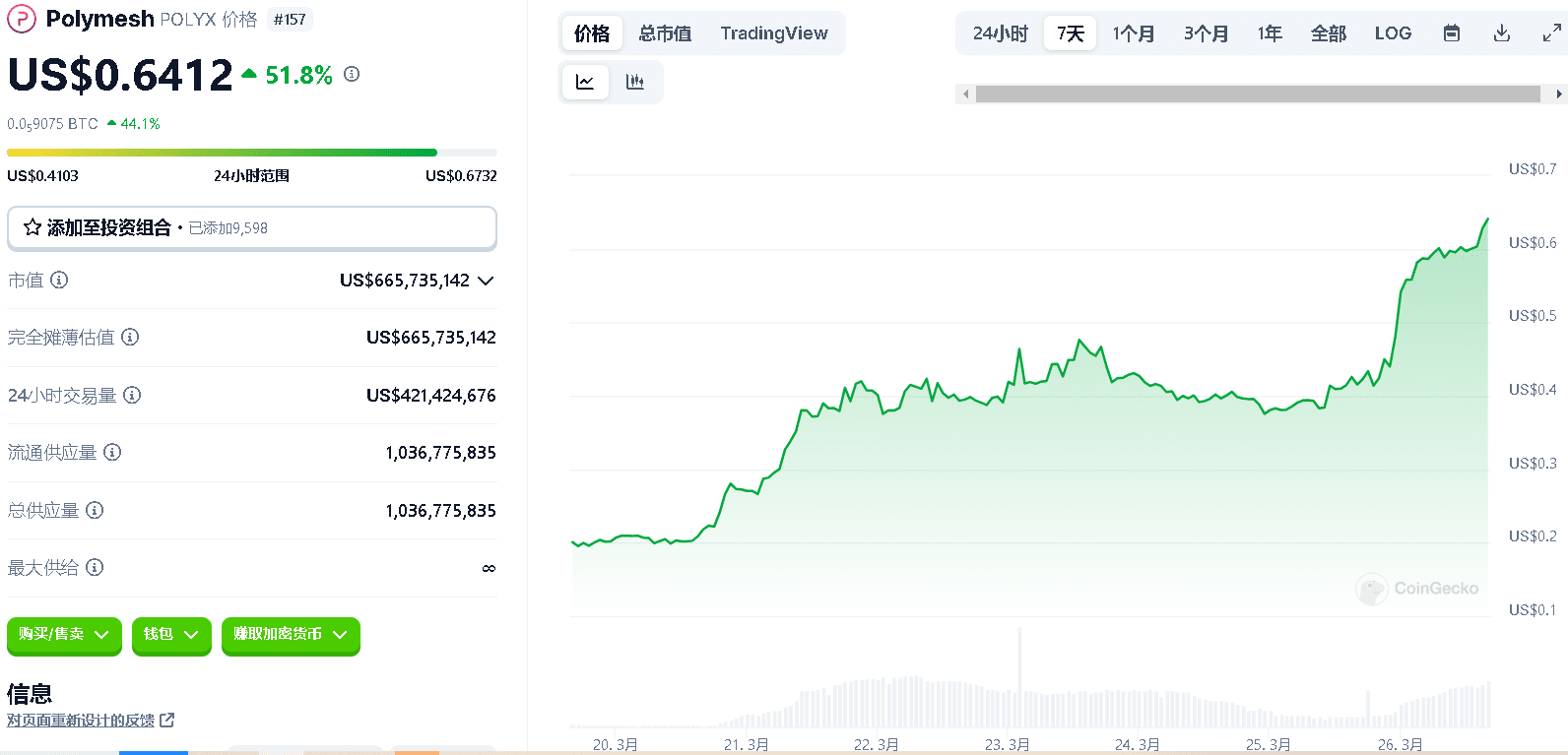Switch to the 总市值 tab
The height and width of the screenshot is (755, 1568).
[x=665, y=33]
